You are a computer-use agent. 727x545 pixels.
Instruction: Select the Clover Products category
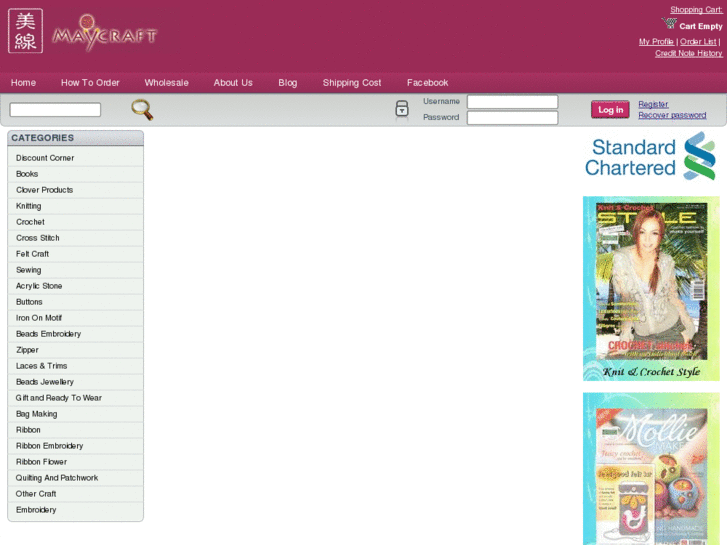76,190
